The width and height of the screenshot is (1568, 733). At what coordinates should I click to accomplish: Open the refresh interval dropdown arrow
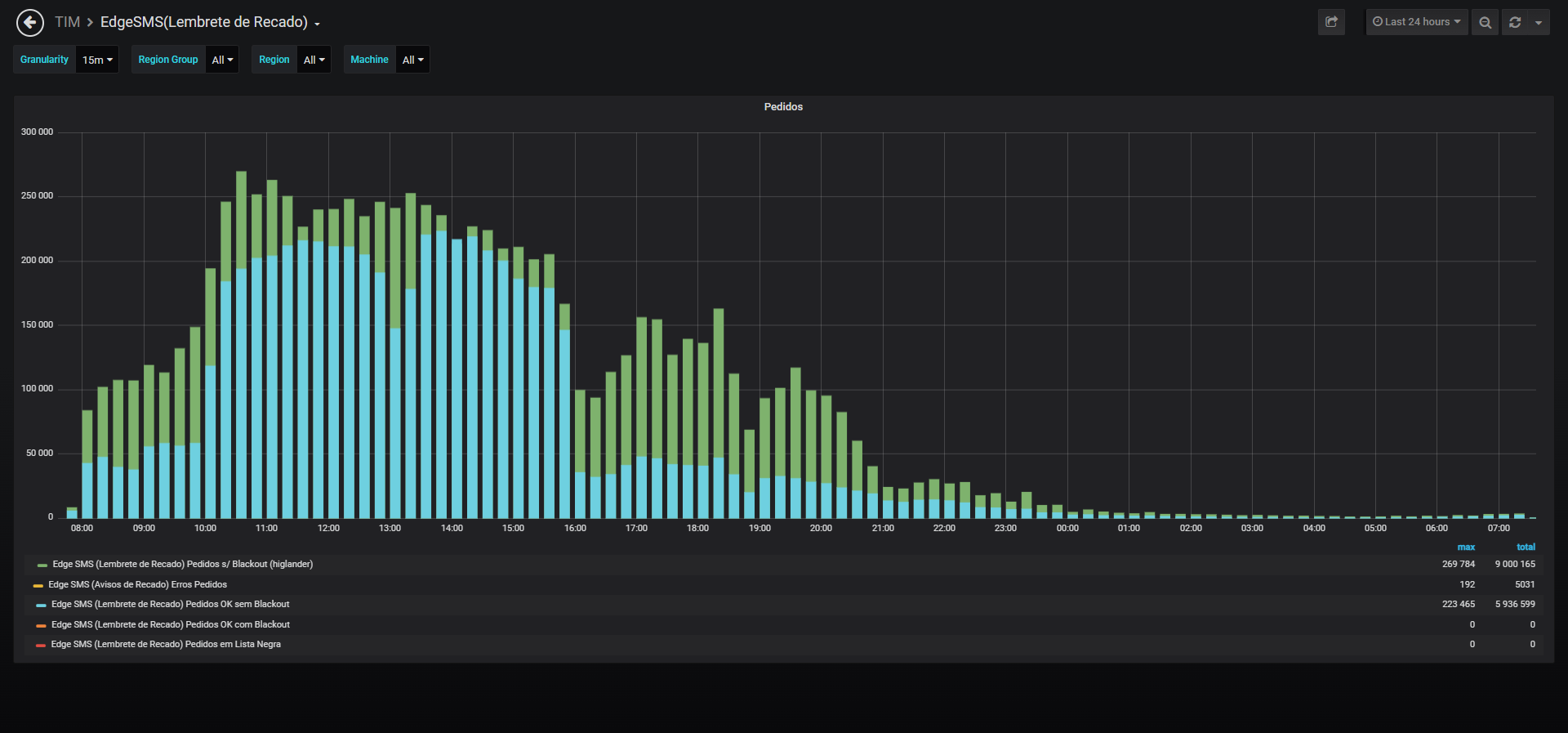[1539, 22]
